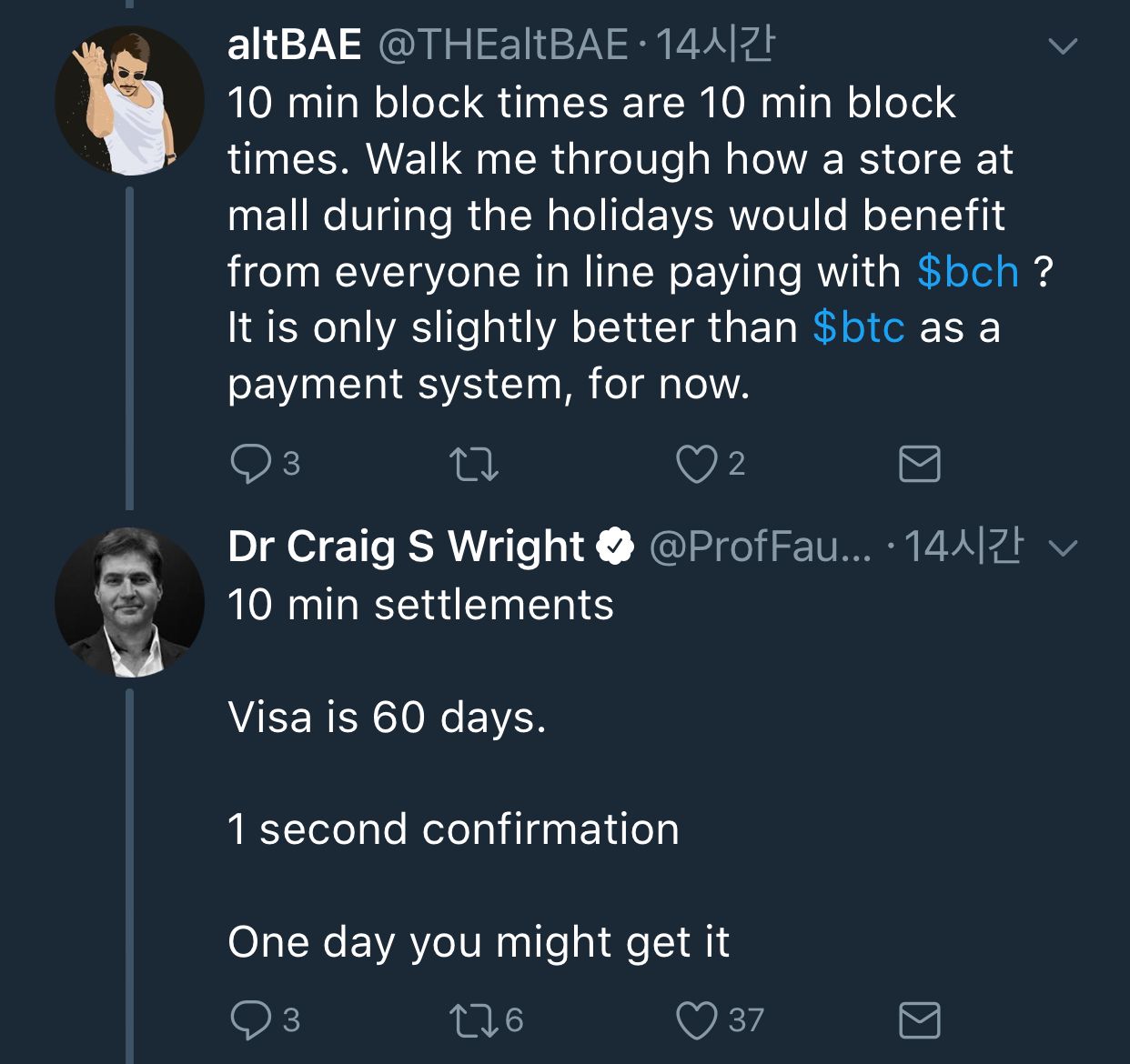Reply to altBAE's tweet
The width and height of the screenshot is (1130, 1064).
tap(250, 464)
